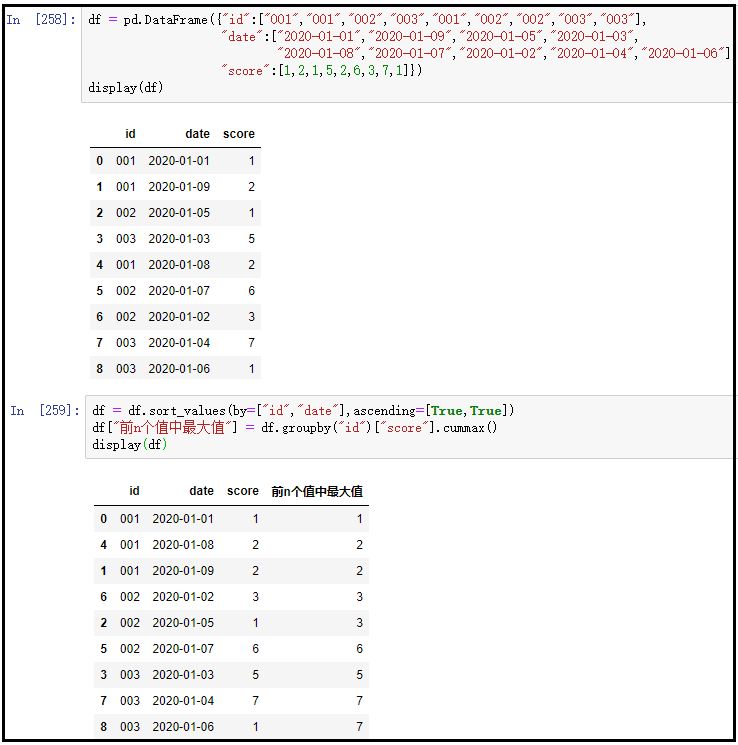Image resolution: width=738 pixels, height=745 pixels.
Task: Select 2020-01-09 date in first output table
Action: [179, 187]
